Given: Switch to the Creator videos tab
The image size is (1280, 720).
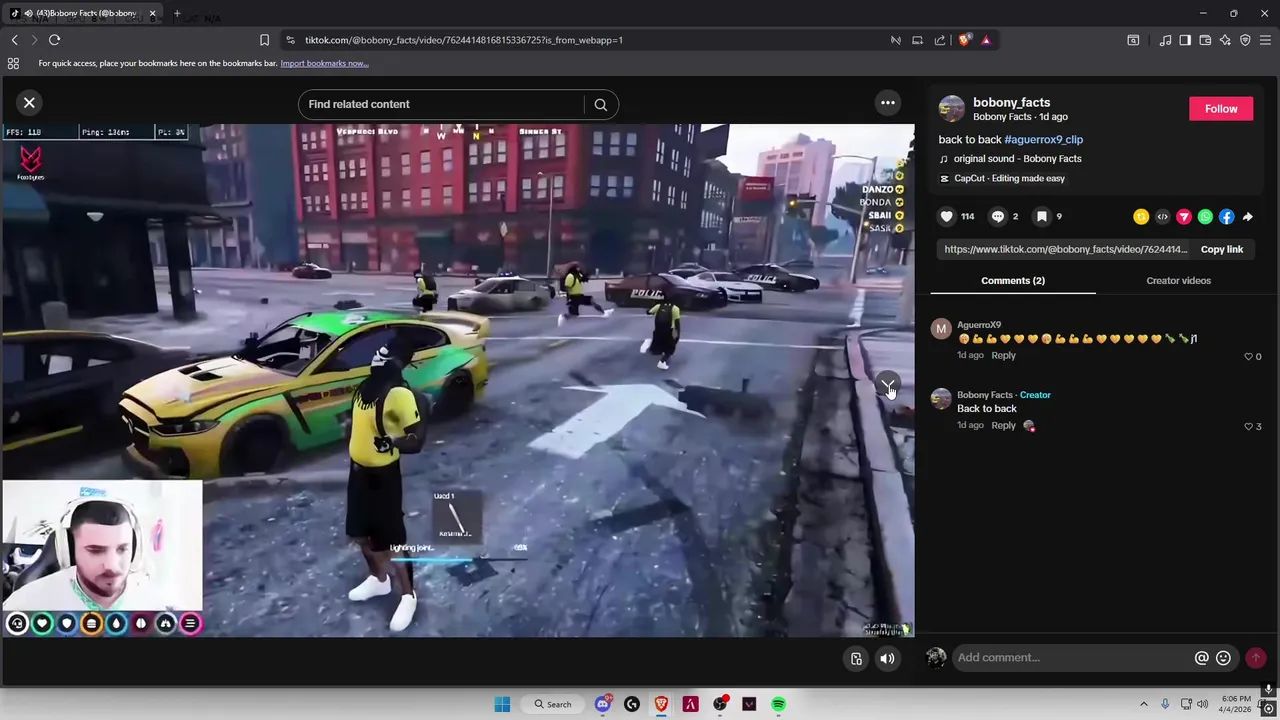Looking at the screenshot, I should [1178, 281].
